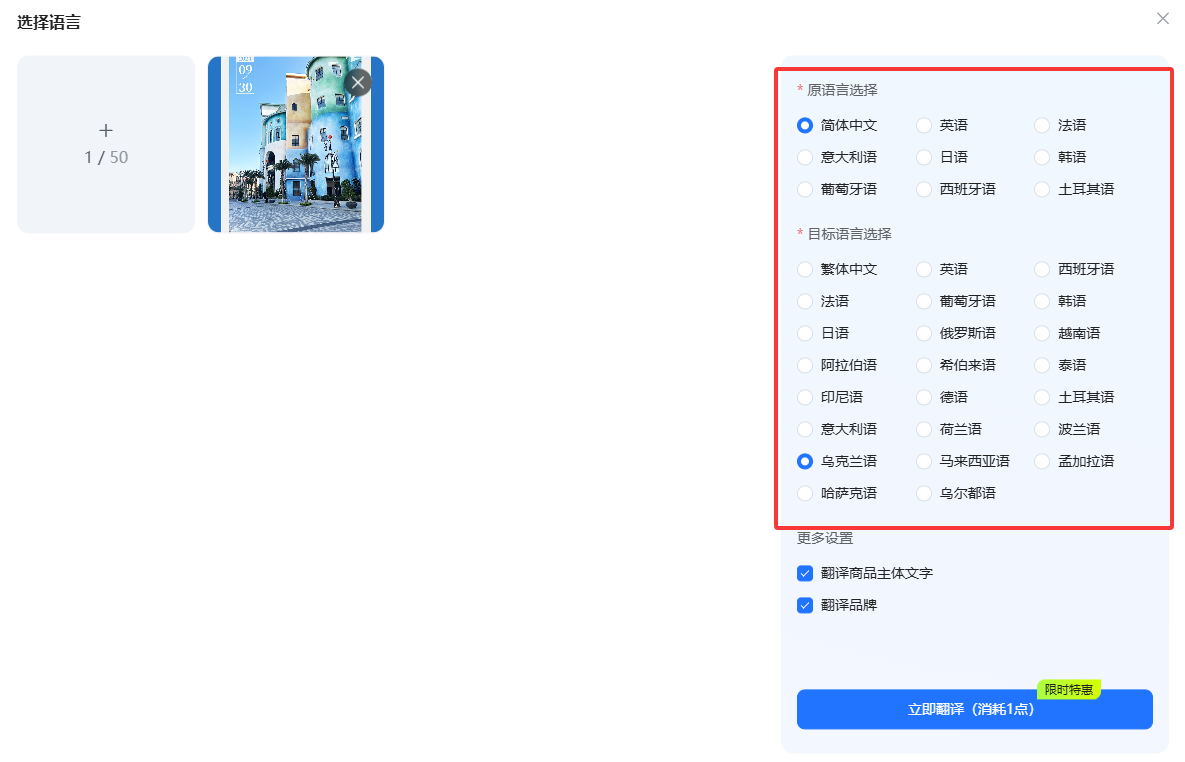Choose 乌尔都语 as target language
This screenshot has width=1185, height=762.
click(924, 493)
